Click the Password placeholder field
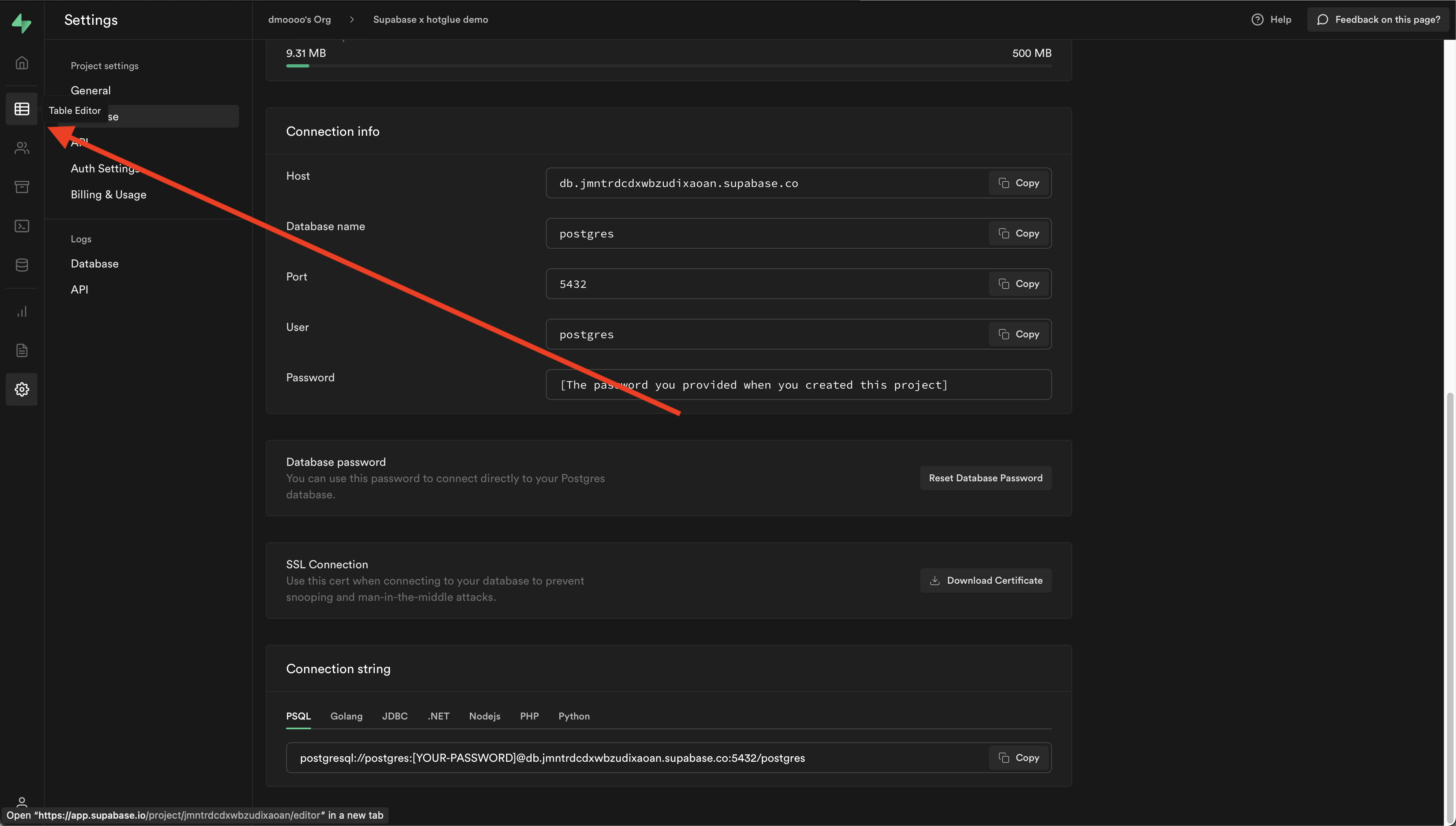This screenshot has width=1456, height=826. [x=799, y=385]
